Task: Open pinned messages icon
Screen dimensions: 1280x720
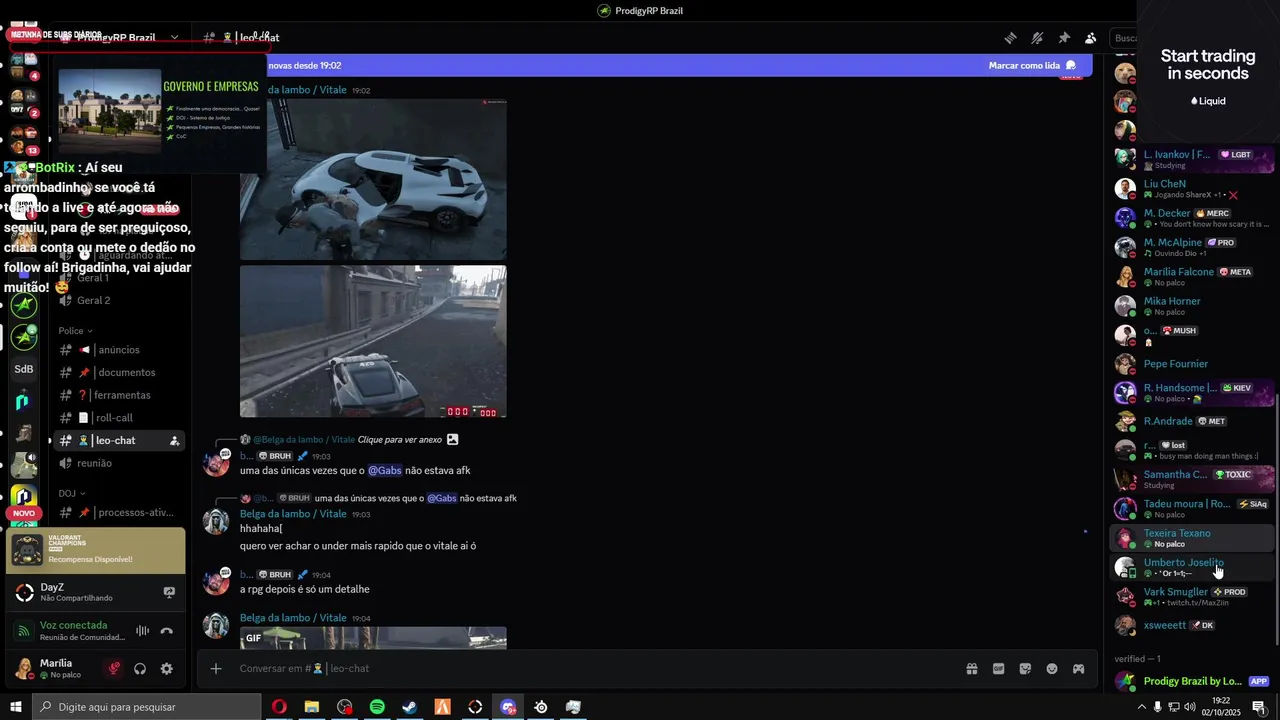Action: [x=1064, y=38]
